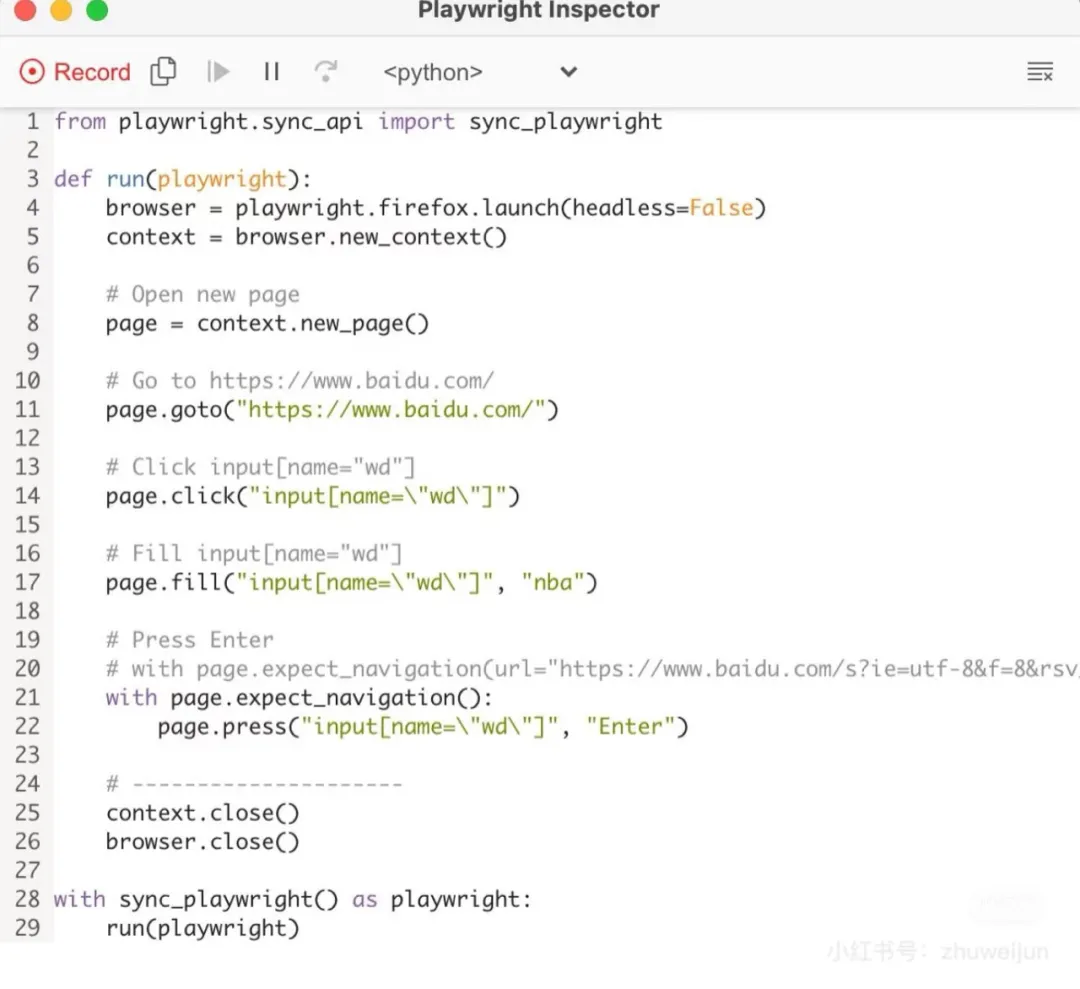Select the "nba" string in page.fill
The height and width of the screenshot is (989, 1080).
click(552, 582)
